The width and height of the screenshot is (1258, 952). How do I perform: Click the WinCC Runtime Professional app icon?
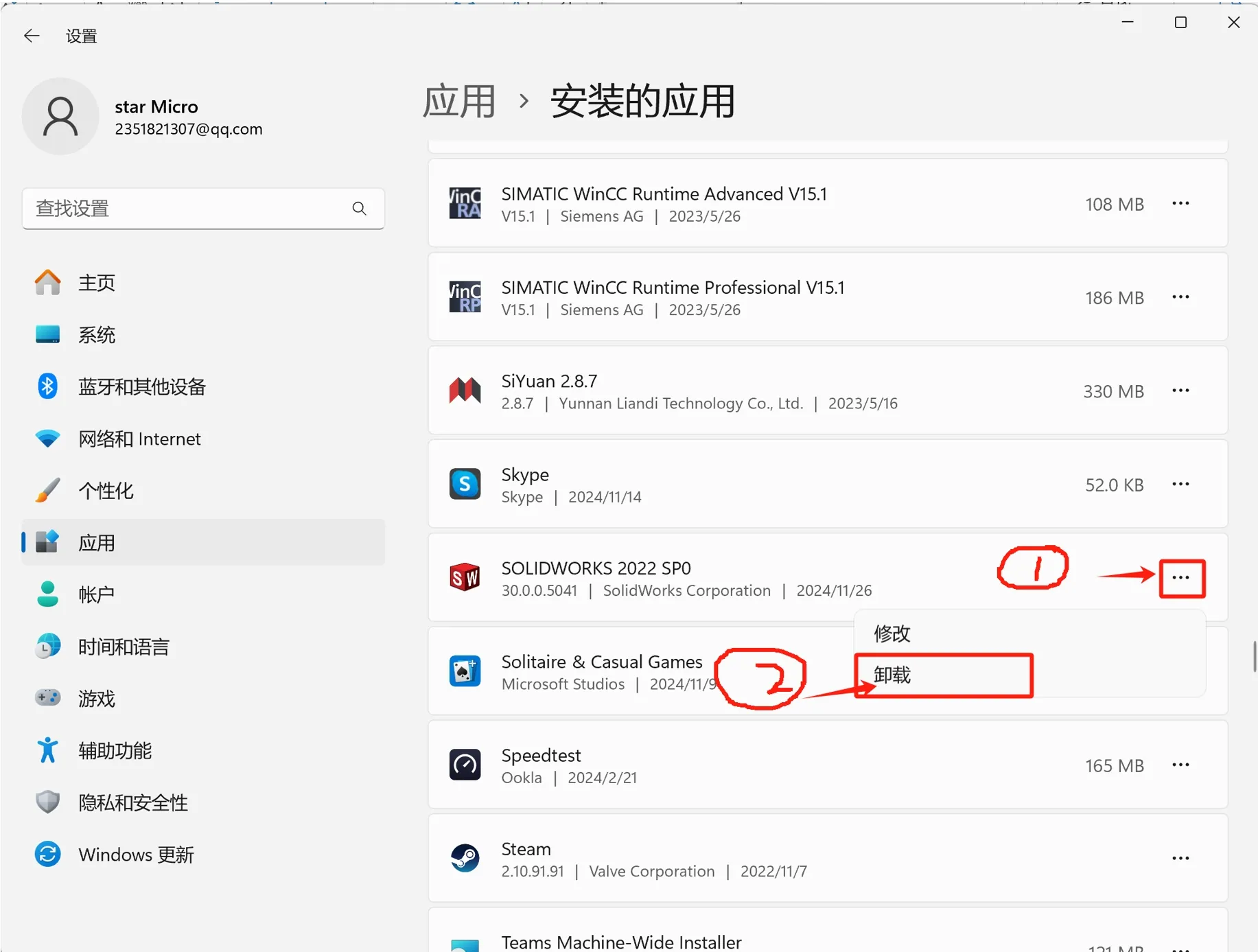465,297
